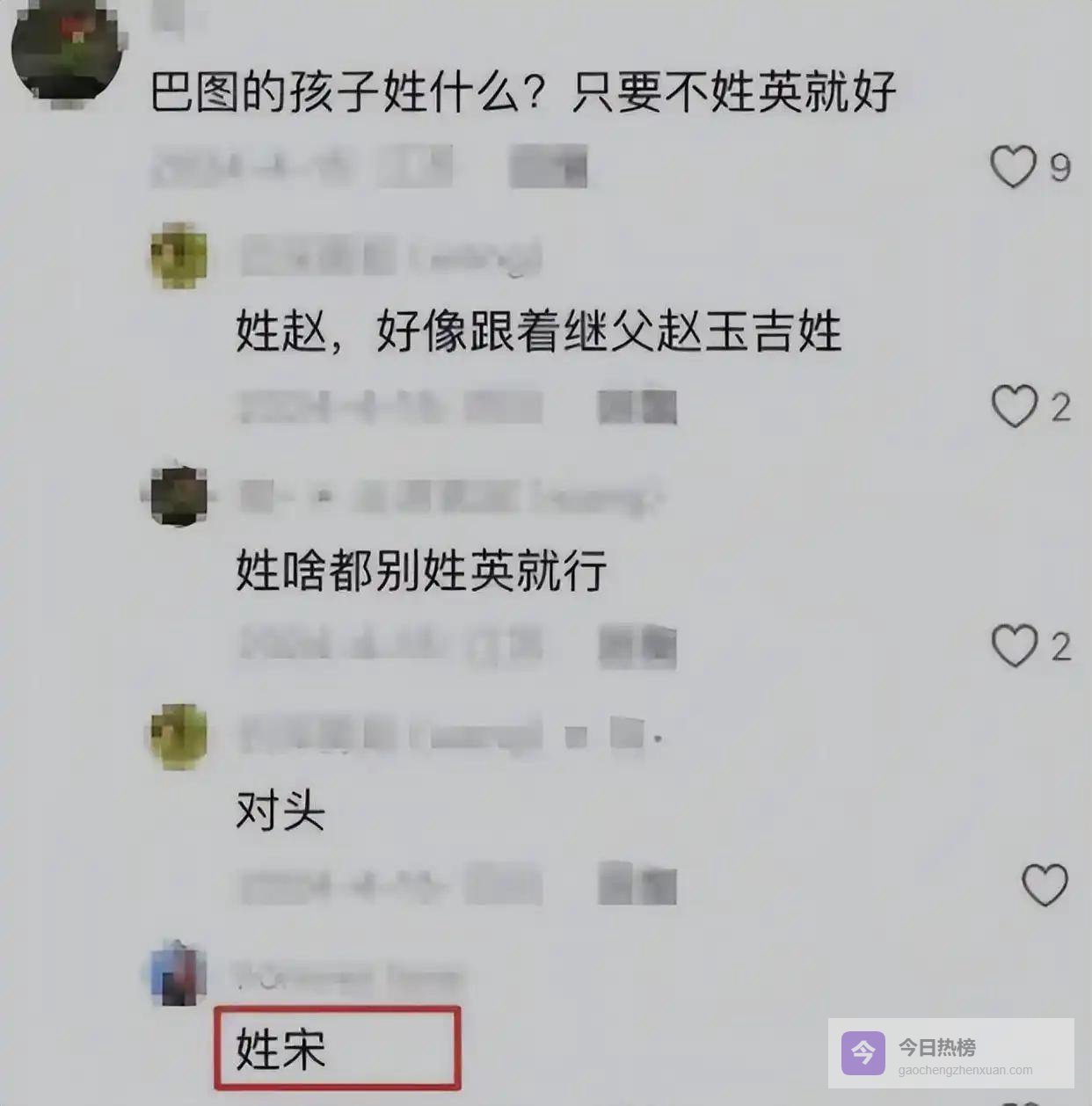This screenshot has width=1092, height=1106.
Task: Click blurred username above the 姓赵 reply
Action: point(391,257)
